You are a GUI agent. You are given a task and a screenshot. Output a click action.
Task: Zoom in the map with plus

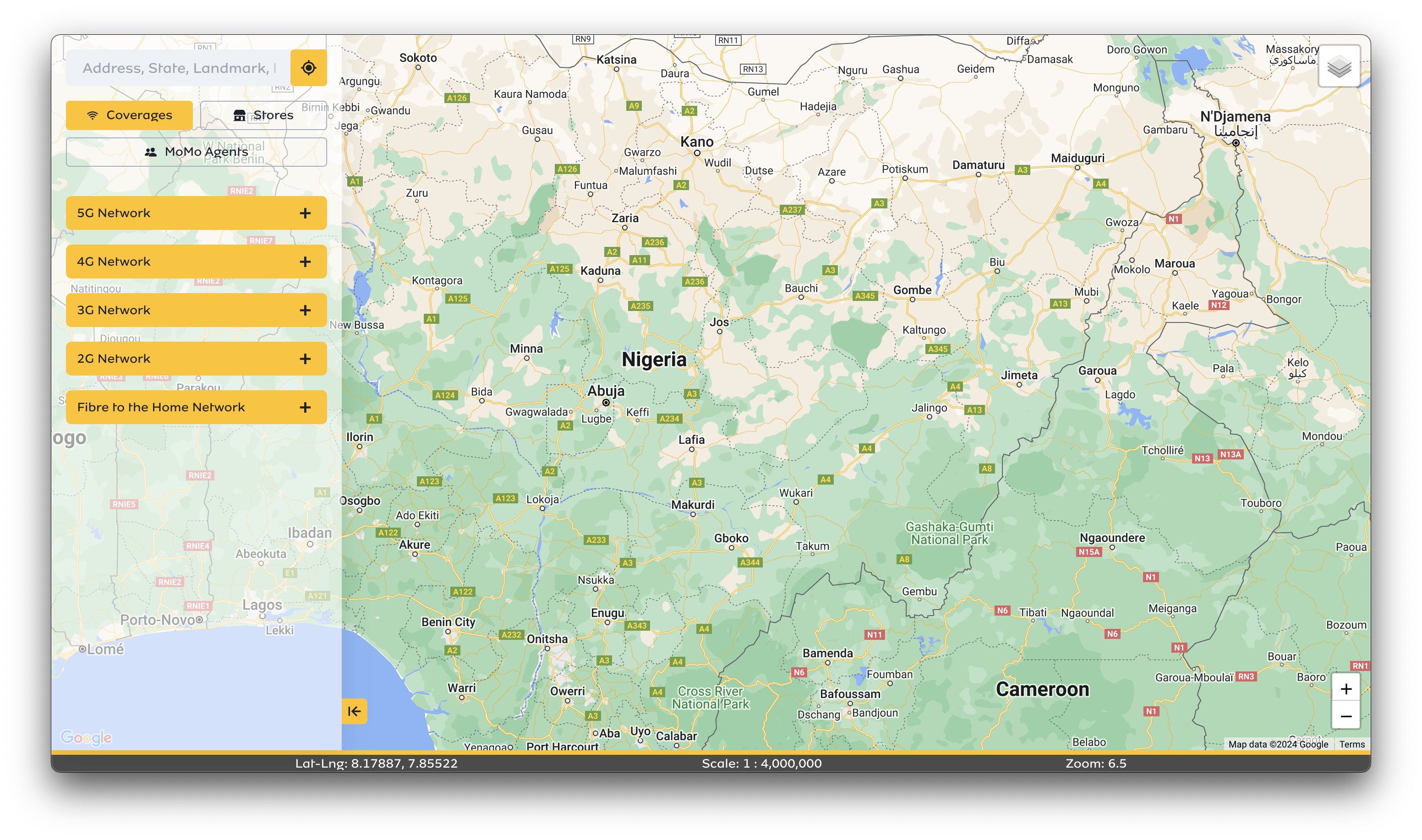point(1345,688)
